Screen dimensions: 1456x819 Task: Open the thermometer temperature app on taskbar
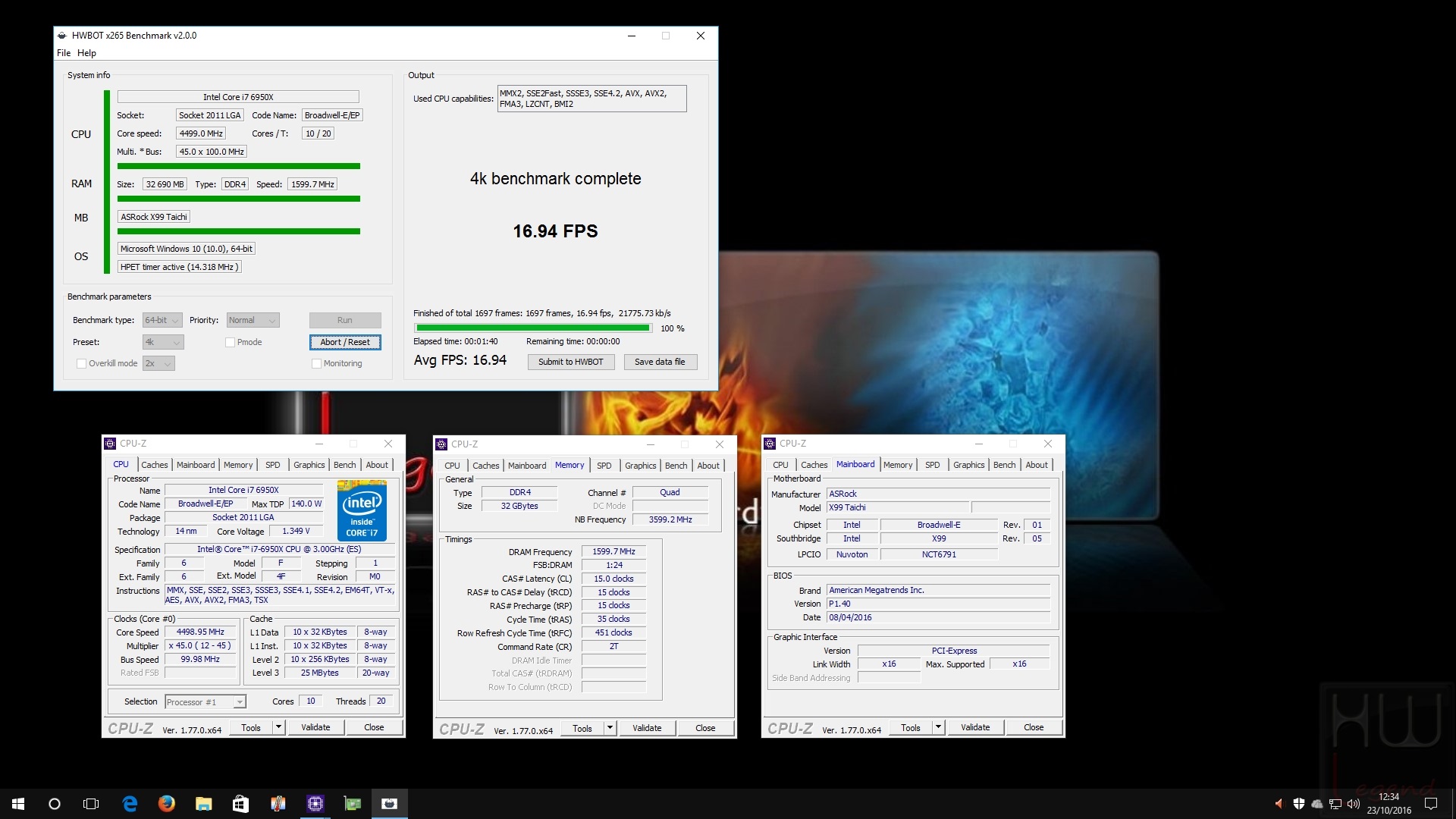278,804
